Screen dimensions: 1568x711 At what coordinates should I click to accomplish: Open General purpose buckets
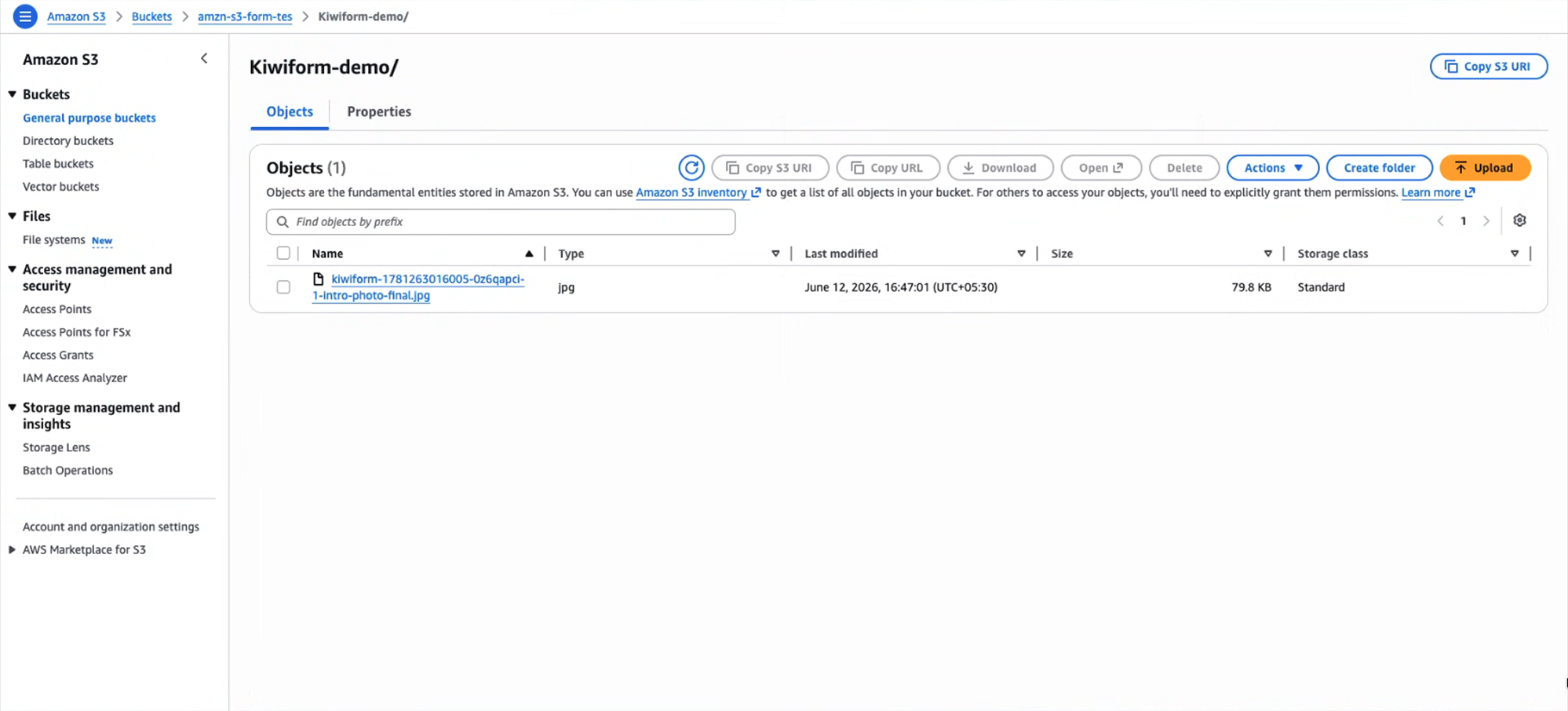[89, 118]
